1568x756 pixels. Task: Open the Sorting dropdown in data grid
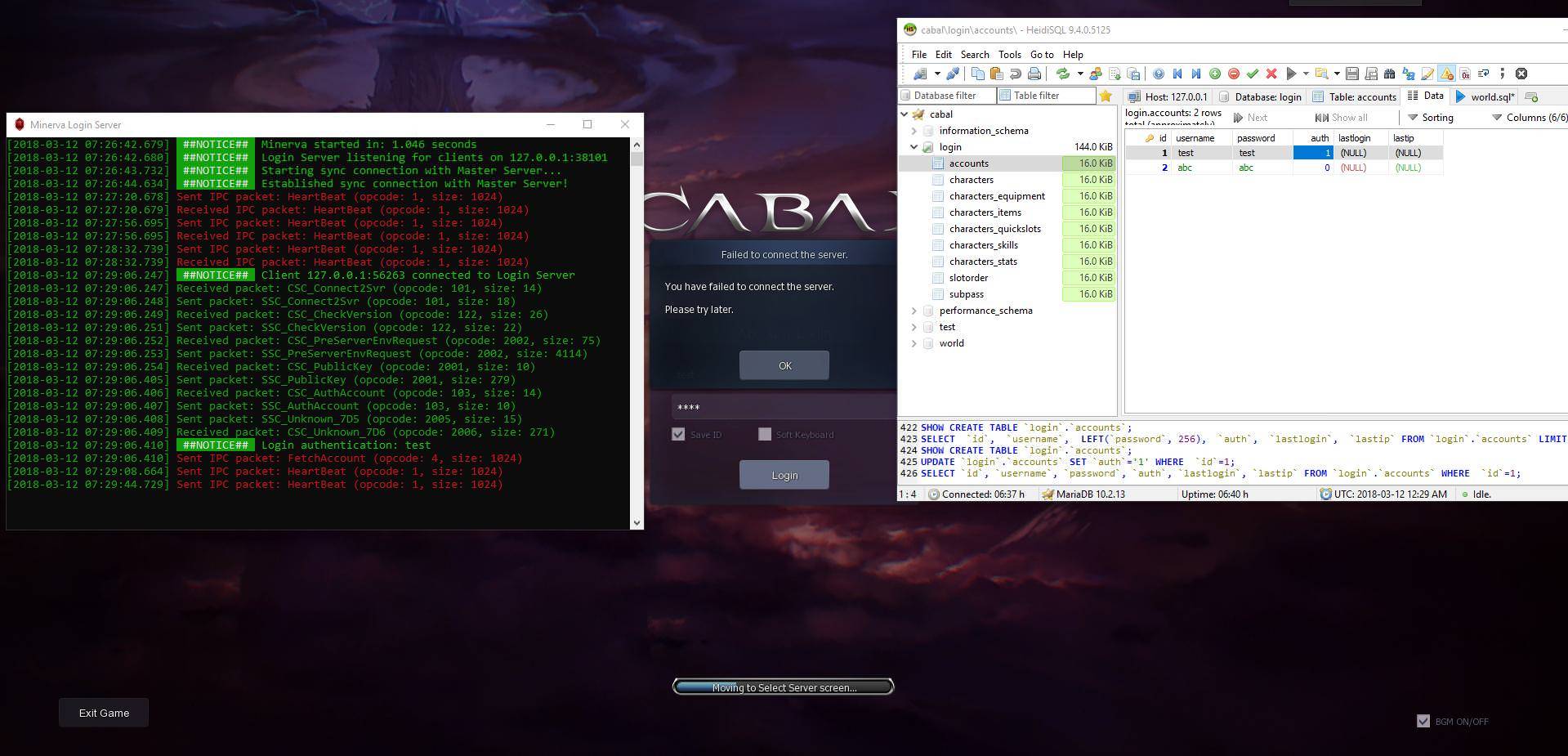pyautogui.click(x=1431, y=118)
